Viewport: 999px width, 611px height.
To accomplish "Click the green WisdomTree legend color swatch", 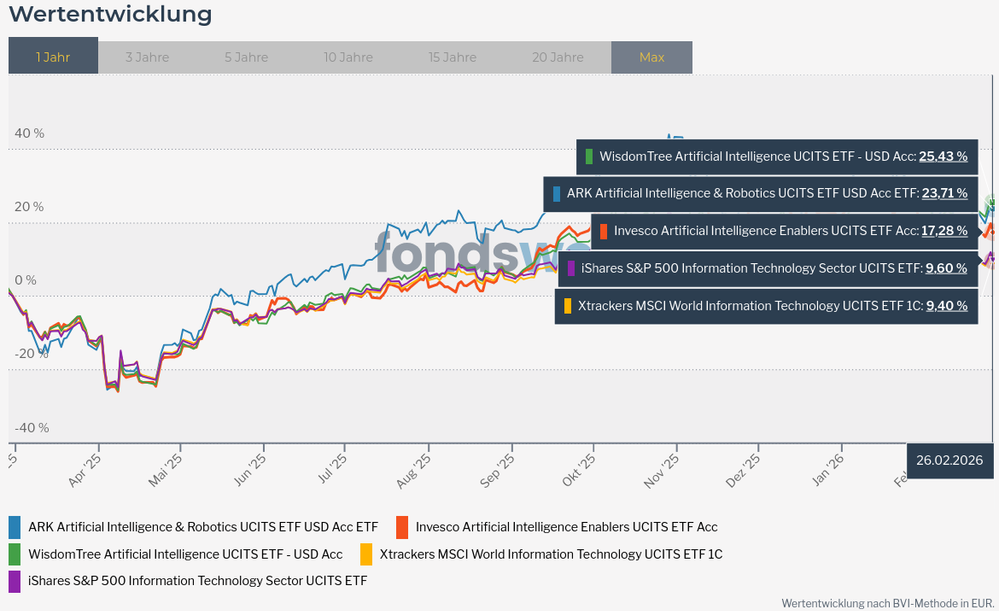I will [x=15, y=554].
